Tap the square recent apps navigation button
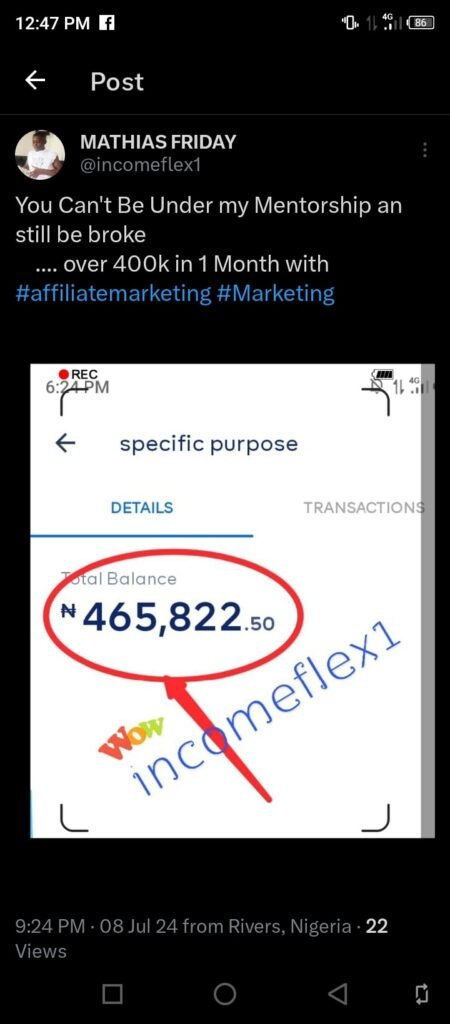The image size is (450, 1024). [112, 994]
